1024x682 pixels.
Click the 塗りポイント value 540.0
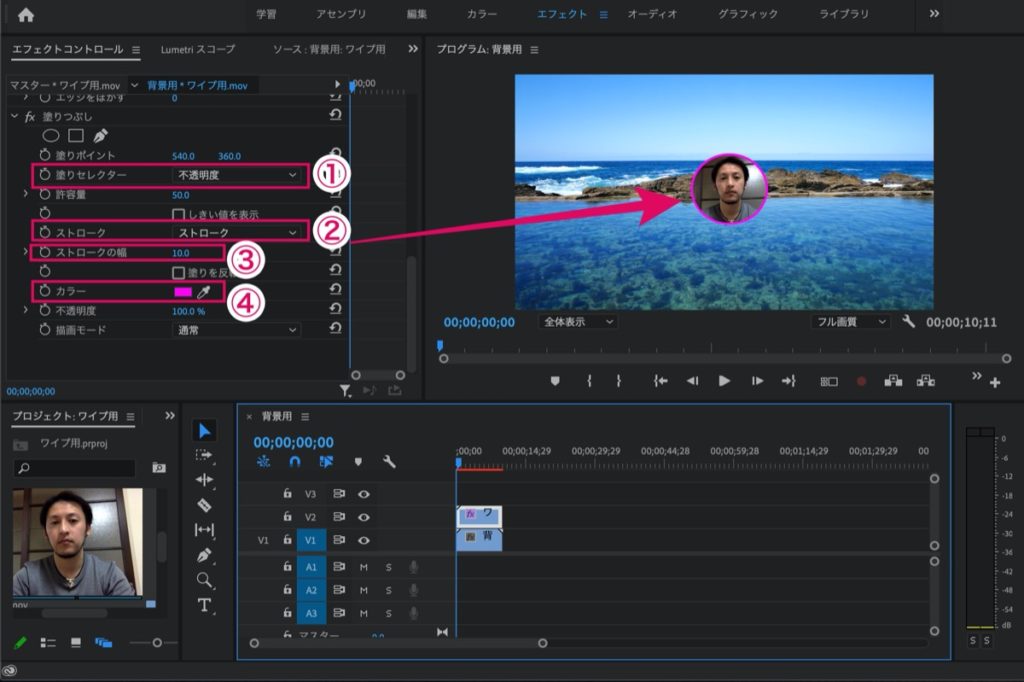tap(184, 156)
